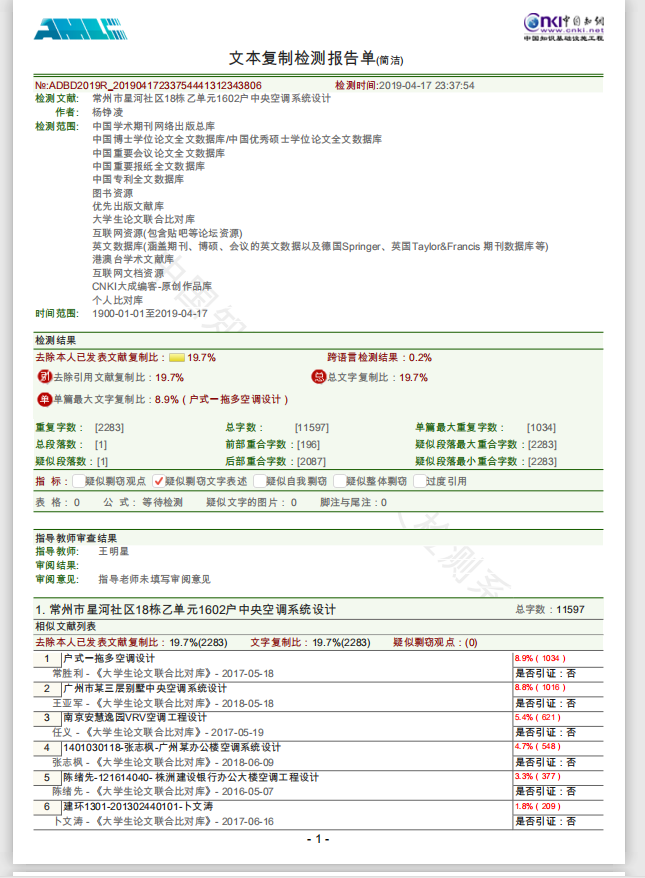645x878 pixels.
Task: Click the 重复字数 [2283] value
Action: point(109,428)
